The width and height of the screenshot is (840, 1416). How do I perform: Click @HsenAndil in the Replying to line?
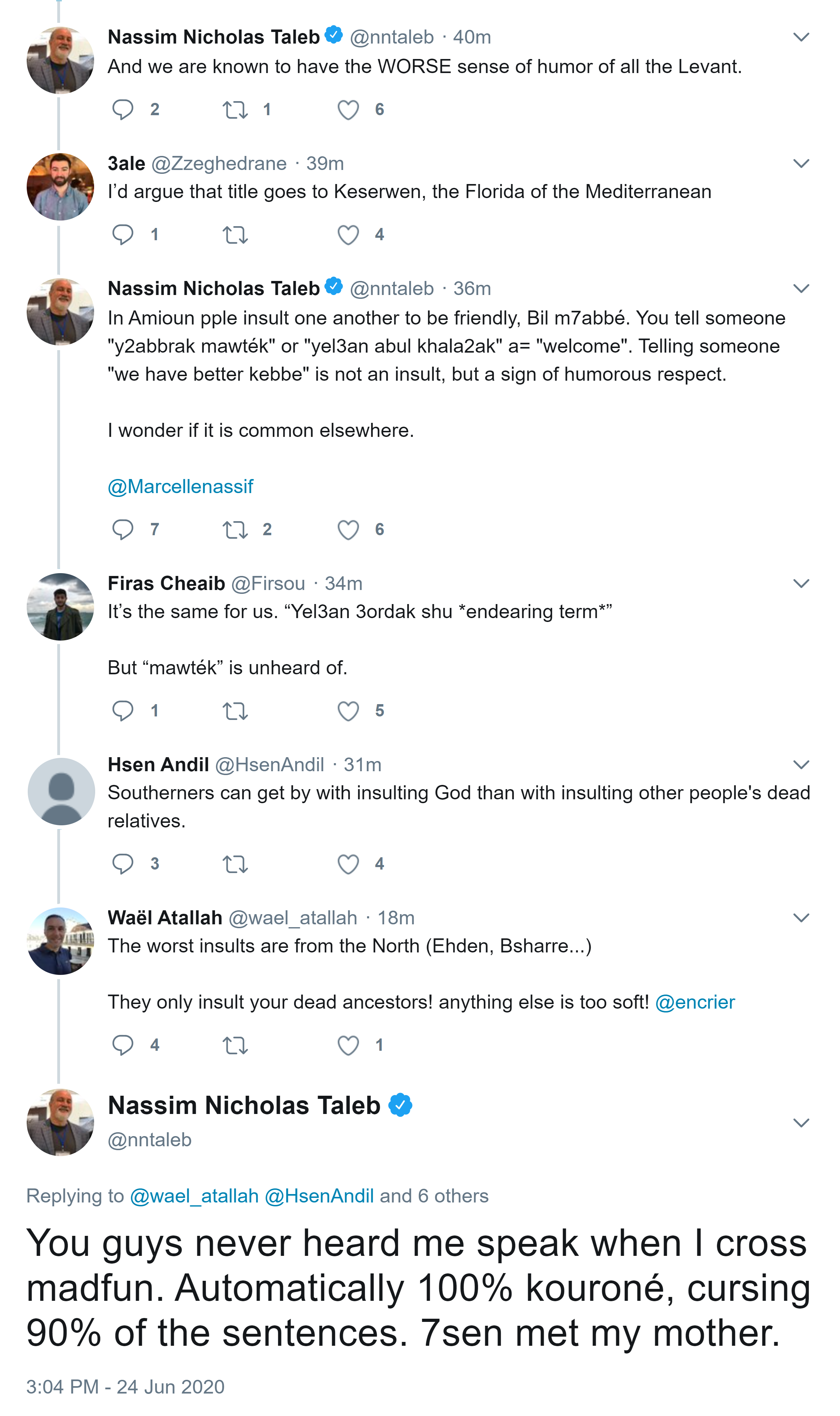pos(319,1196)
